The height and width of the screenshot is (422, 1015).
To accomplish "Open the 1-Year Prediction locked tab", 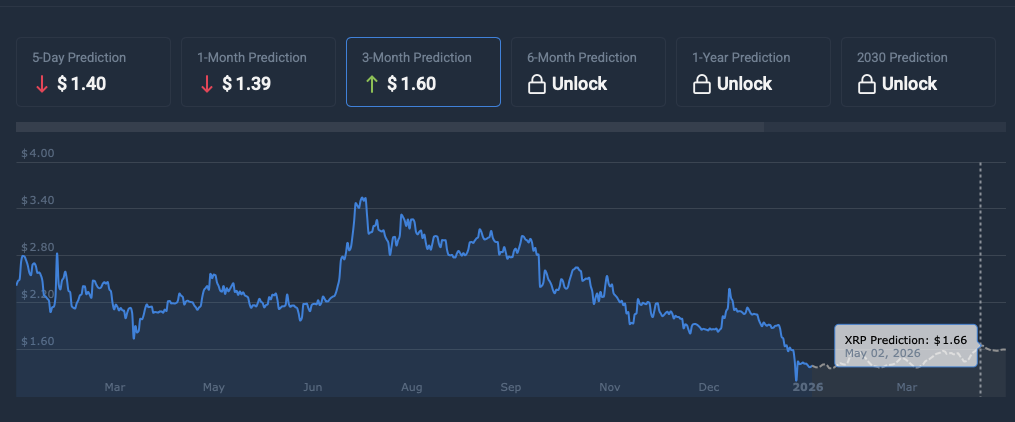I will [753, 72].
